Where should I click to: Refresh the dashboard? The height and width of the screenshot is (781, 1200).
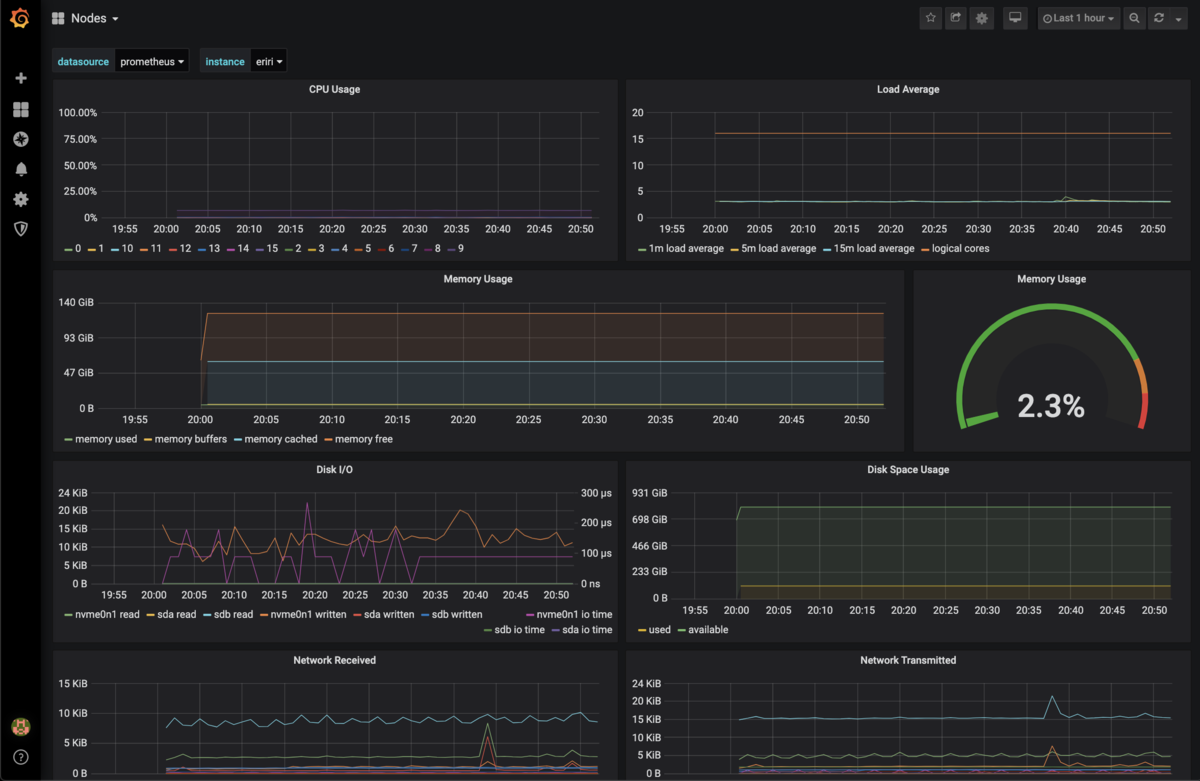click(x=1159, y=18)
